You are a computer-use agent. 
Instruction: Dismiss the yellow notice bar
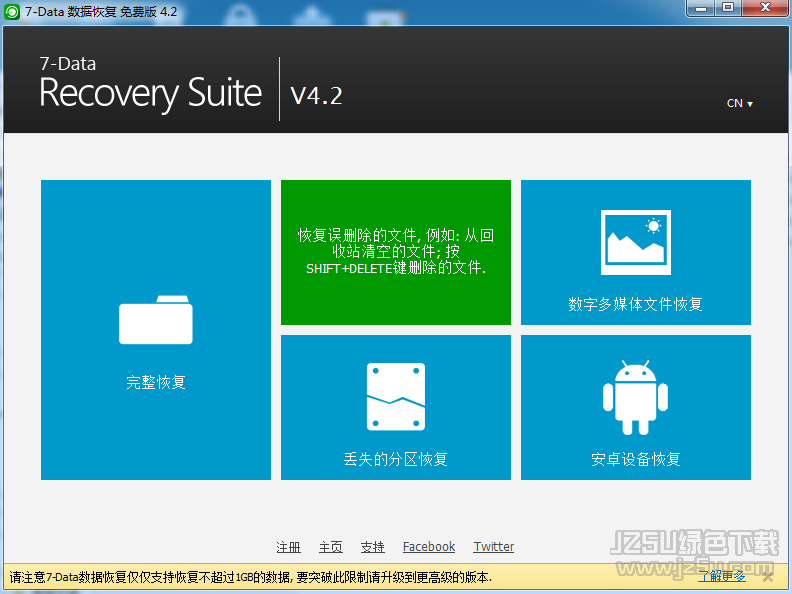(768, 577)
